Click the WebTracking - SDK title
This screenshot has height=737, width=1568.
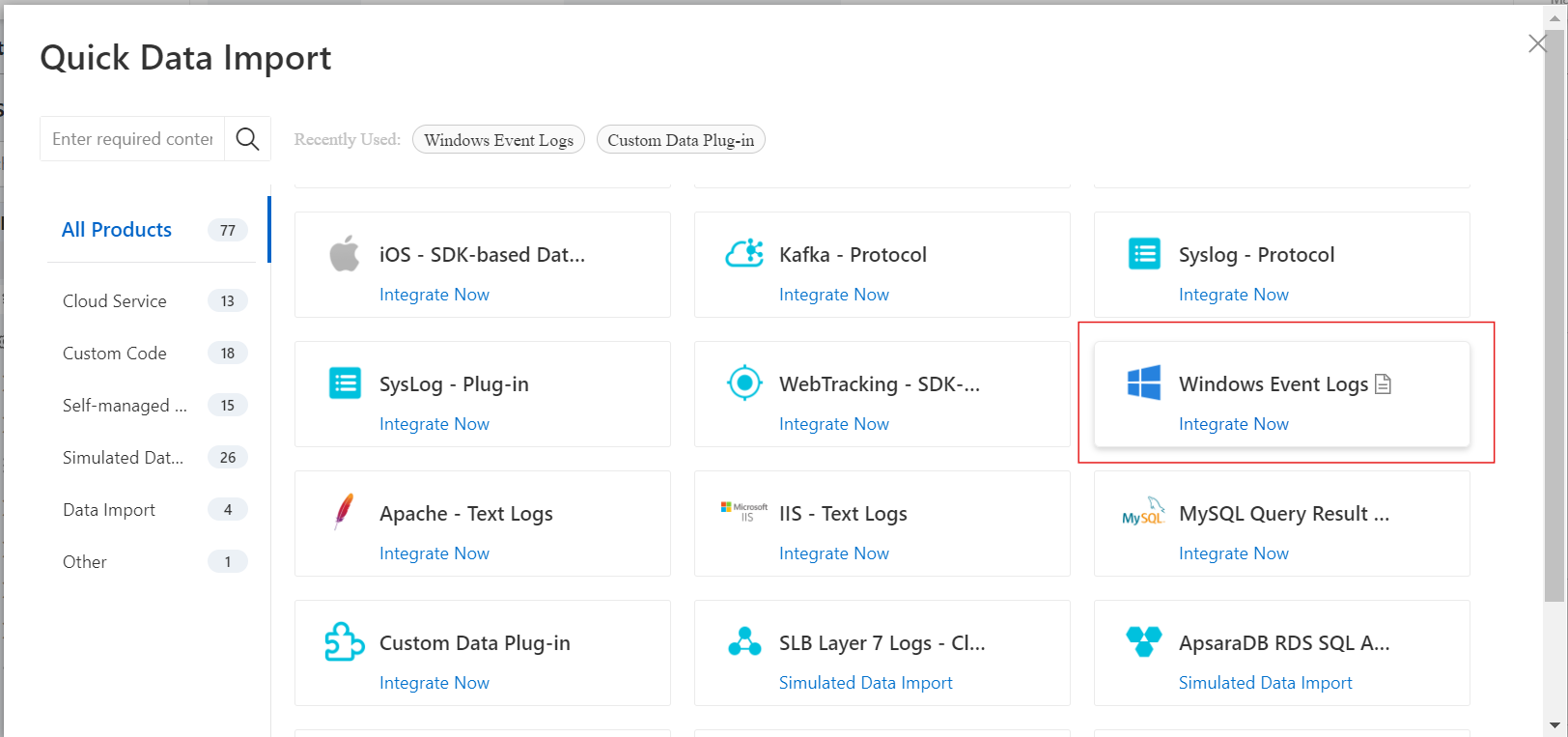pyautogui.click(x=880, y=384)
